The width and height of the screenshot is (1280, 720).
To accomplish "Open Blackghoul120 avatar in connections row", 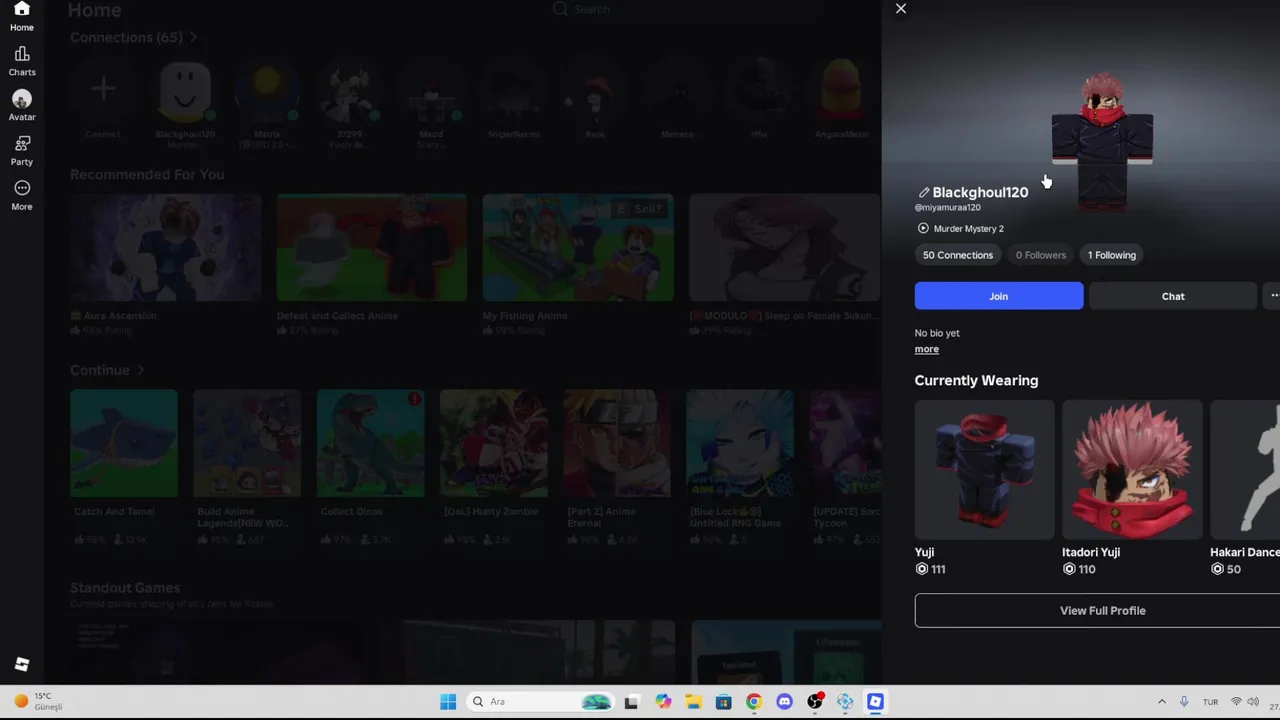I will pos(185,92).
